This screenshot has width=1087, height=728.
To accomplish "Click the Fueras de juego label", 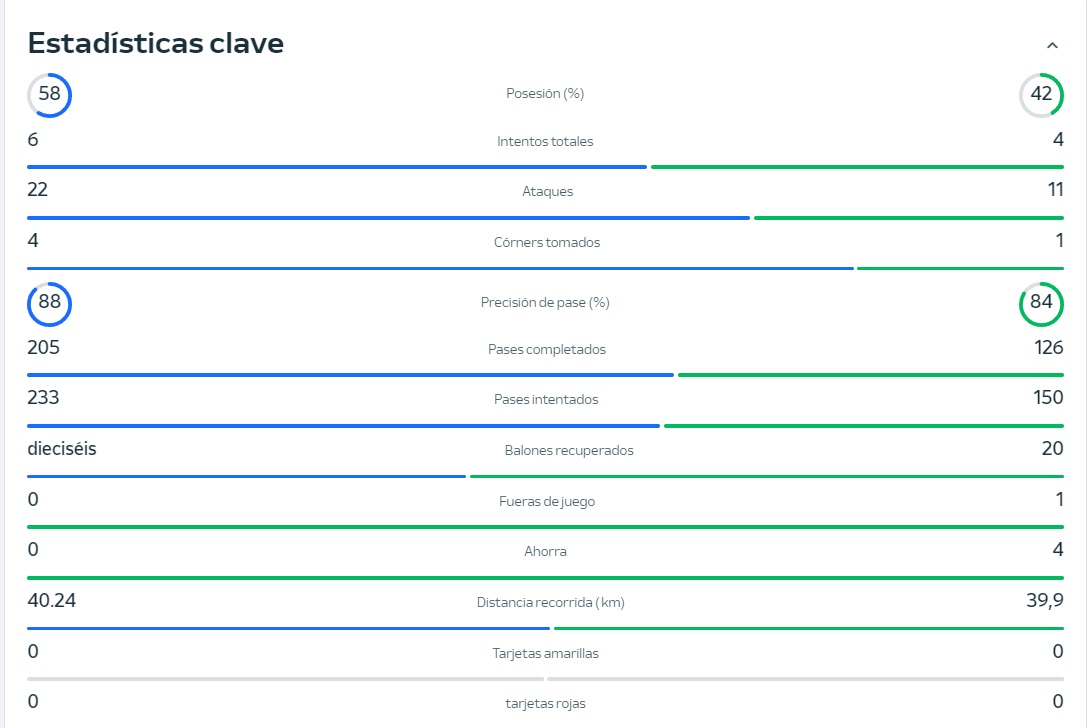I will 546,501.
